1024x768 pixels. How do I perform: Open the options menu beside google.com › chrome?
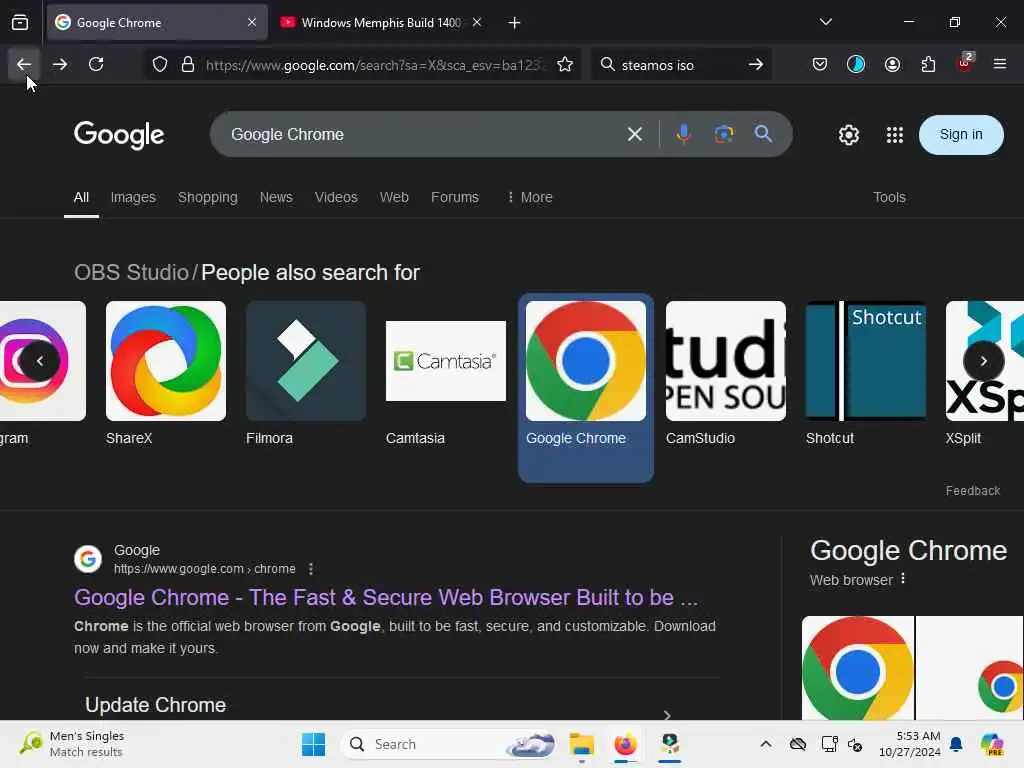click(x=311, y=569)
